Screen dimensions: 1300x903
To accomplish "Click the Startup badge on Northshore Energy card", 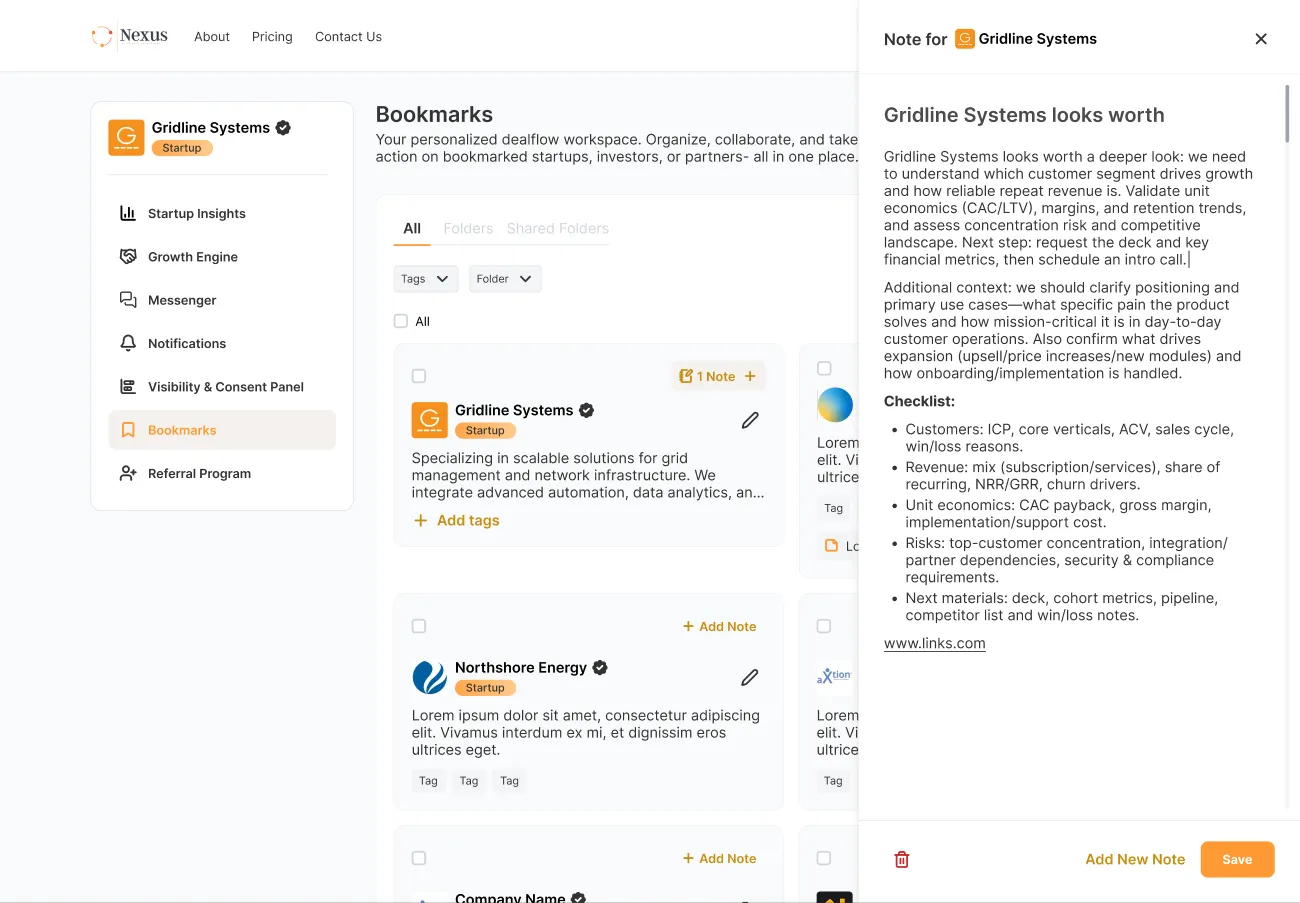I will 485,688.
